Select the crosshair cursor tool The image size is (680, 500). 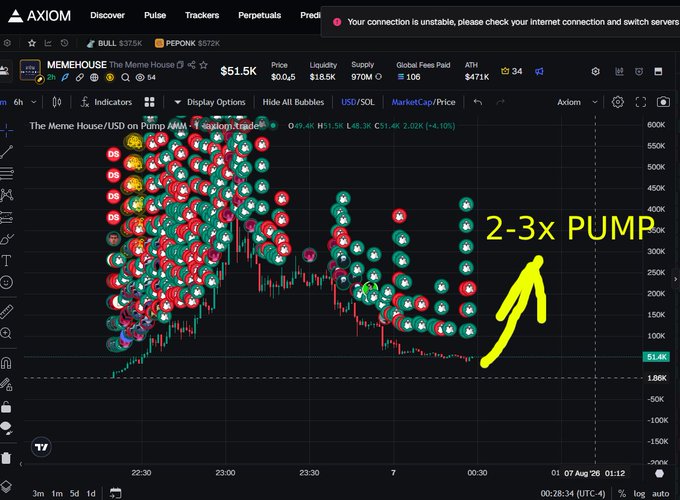[7, 129]
